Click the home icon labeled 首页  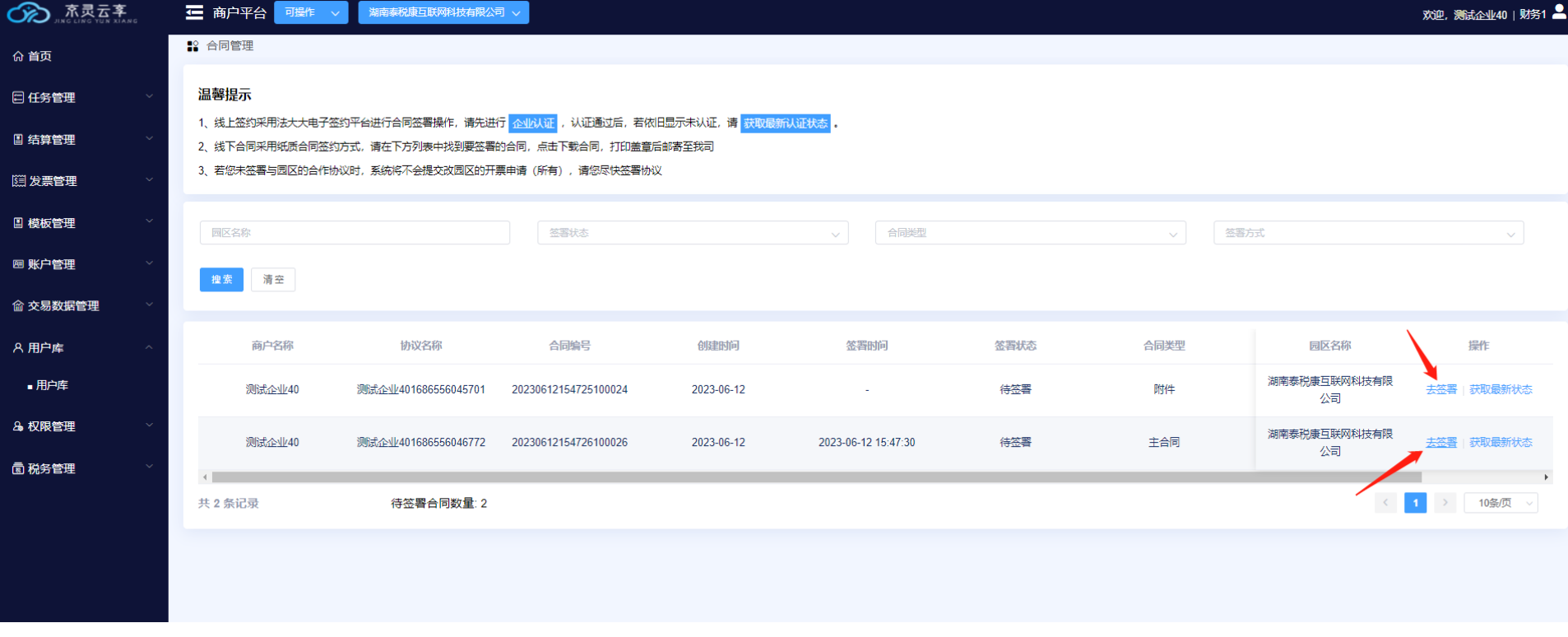pyautogui.click(x=18, y=56)
